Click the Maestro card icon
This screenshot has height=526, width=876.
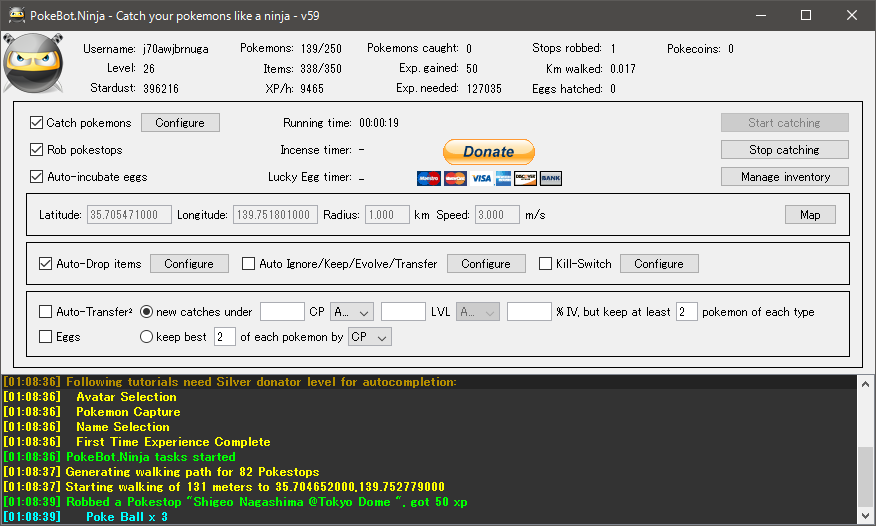[x=429, y=178]
